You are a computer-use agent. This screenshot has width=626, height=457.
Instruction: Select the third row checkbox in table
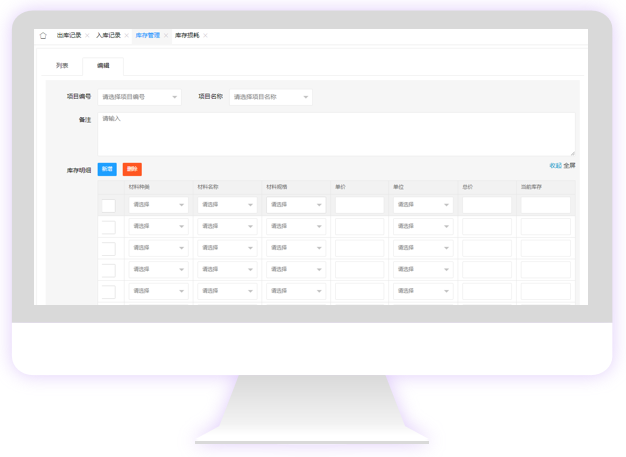[108, 248]
